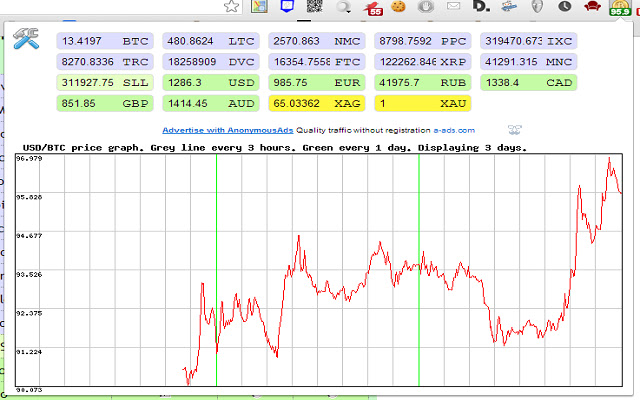
Task: Click the bookmark star icon
Action: click(x=231, y=6)
